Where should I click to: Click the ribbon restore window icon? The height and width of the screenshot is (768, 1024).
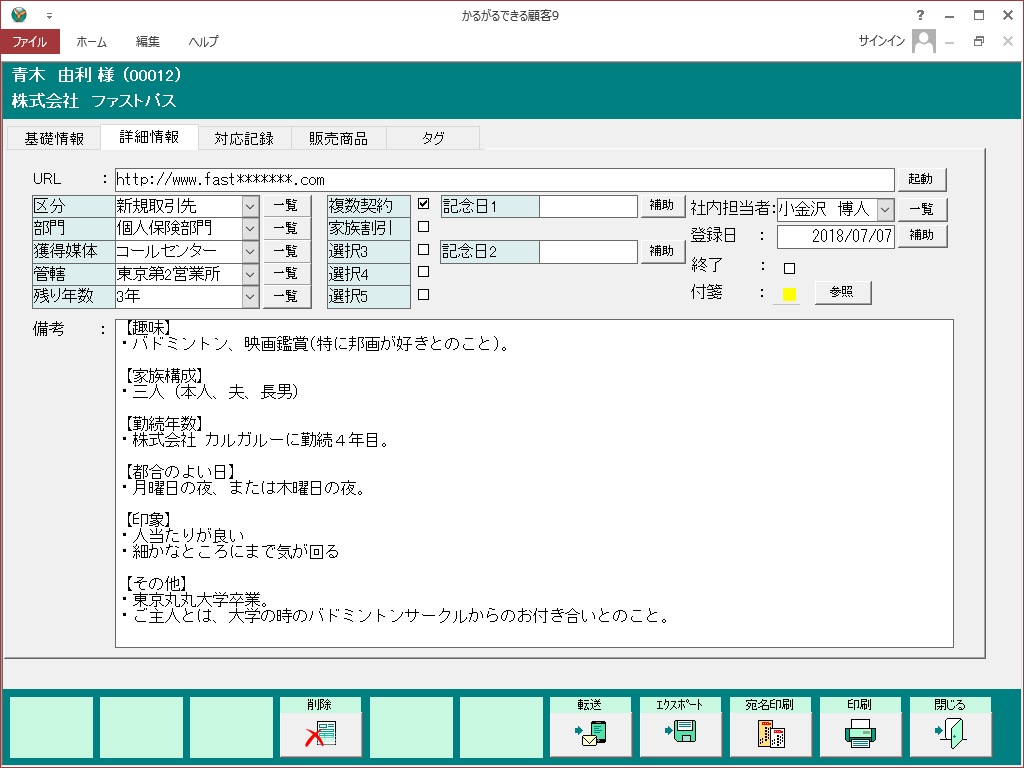[978, 41]
